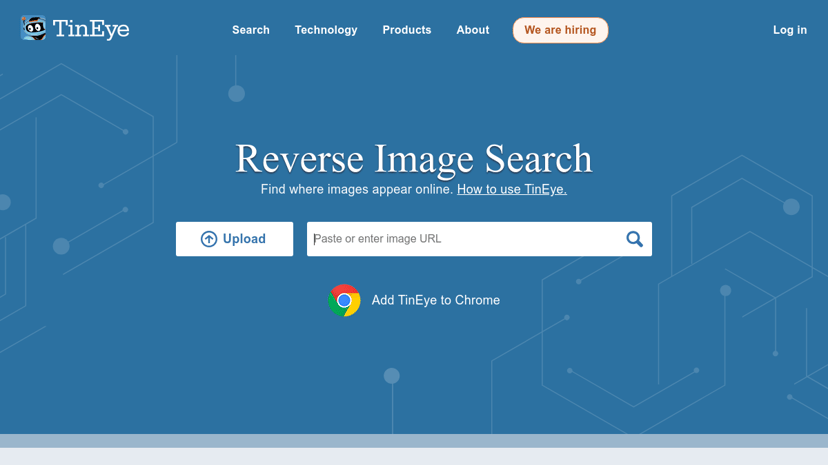The width and height of the screenshot is (828, 465).
Task: Open the How to use TinEye link
Action: pyautogui.click(x=512, y=189)
